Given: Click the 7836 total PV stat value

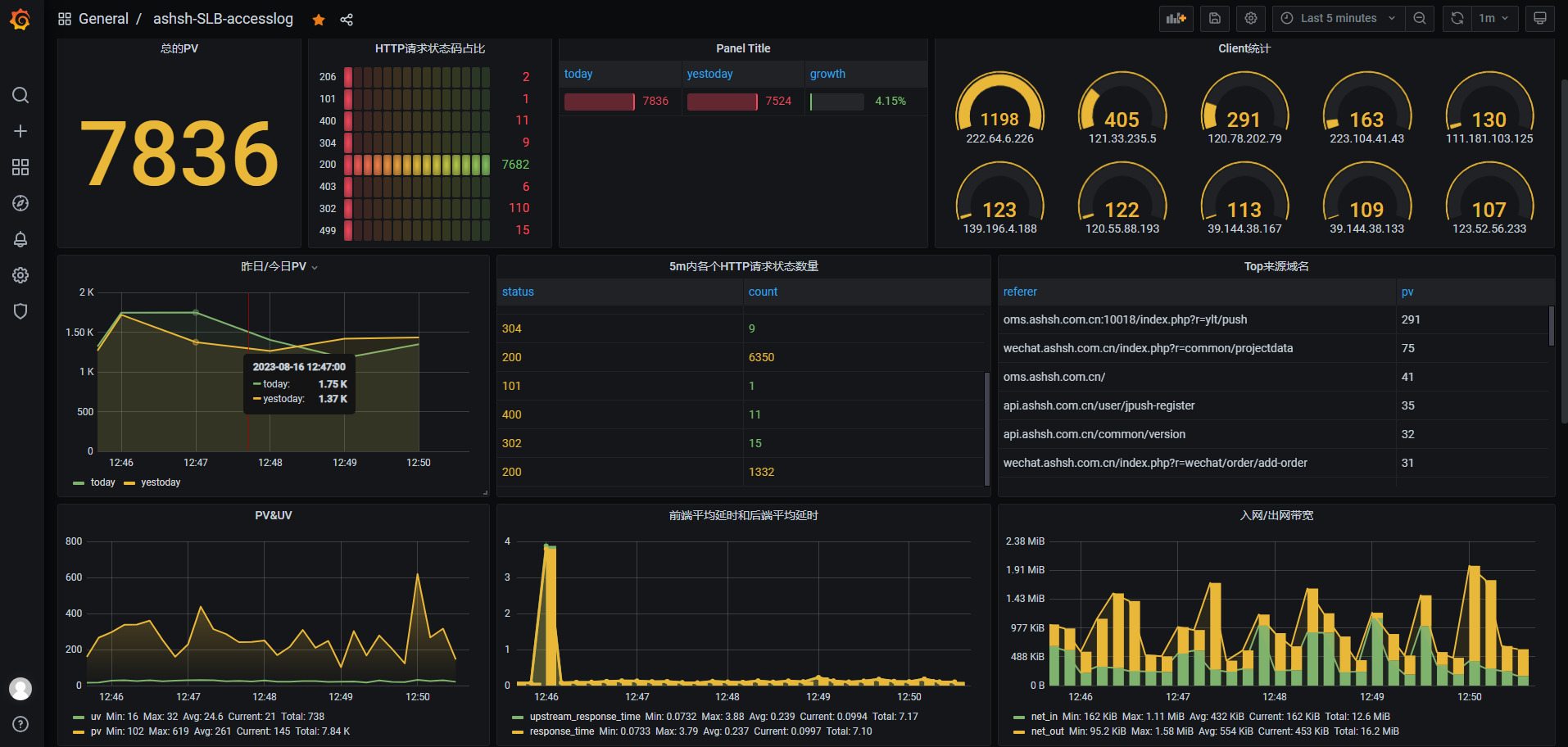Looking at the screenshot, I should [x=179, y=154].
